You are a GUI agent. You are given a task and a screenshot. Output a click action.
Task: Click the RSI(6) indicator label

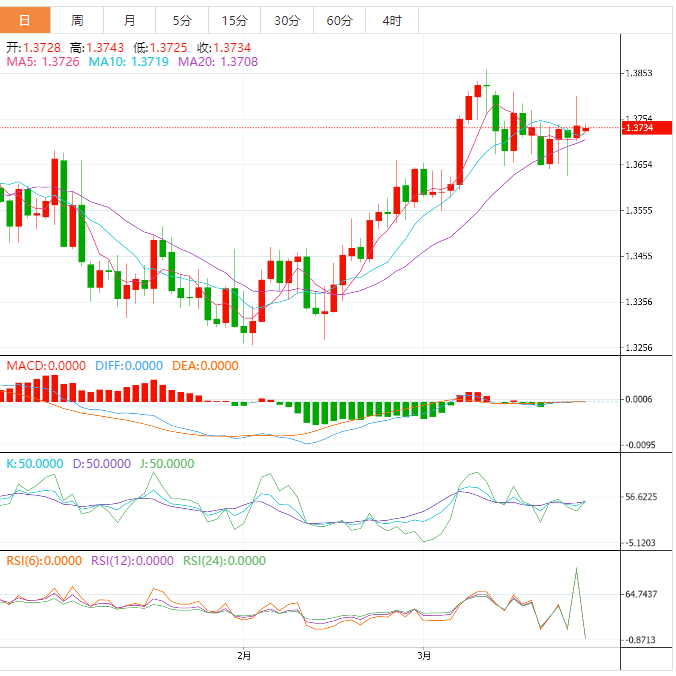point(44,561)
